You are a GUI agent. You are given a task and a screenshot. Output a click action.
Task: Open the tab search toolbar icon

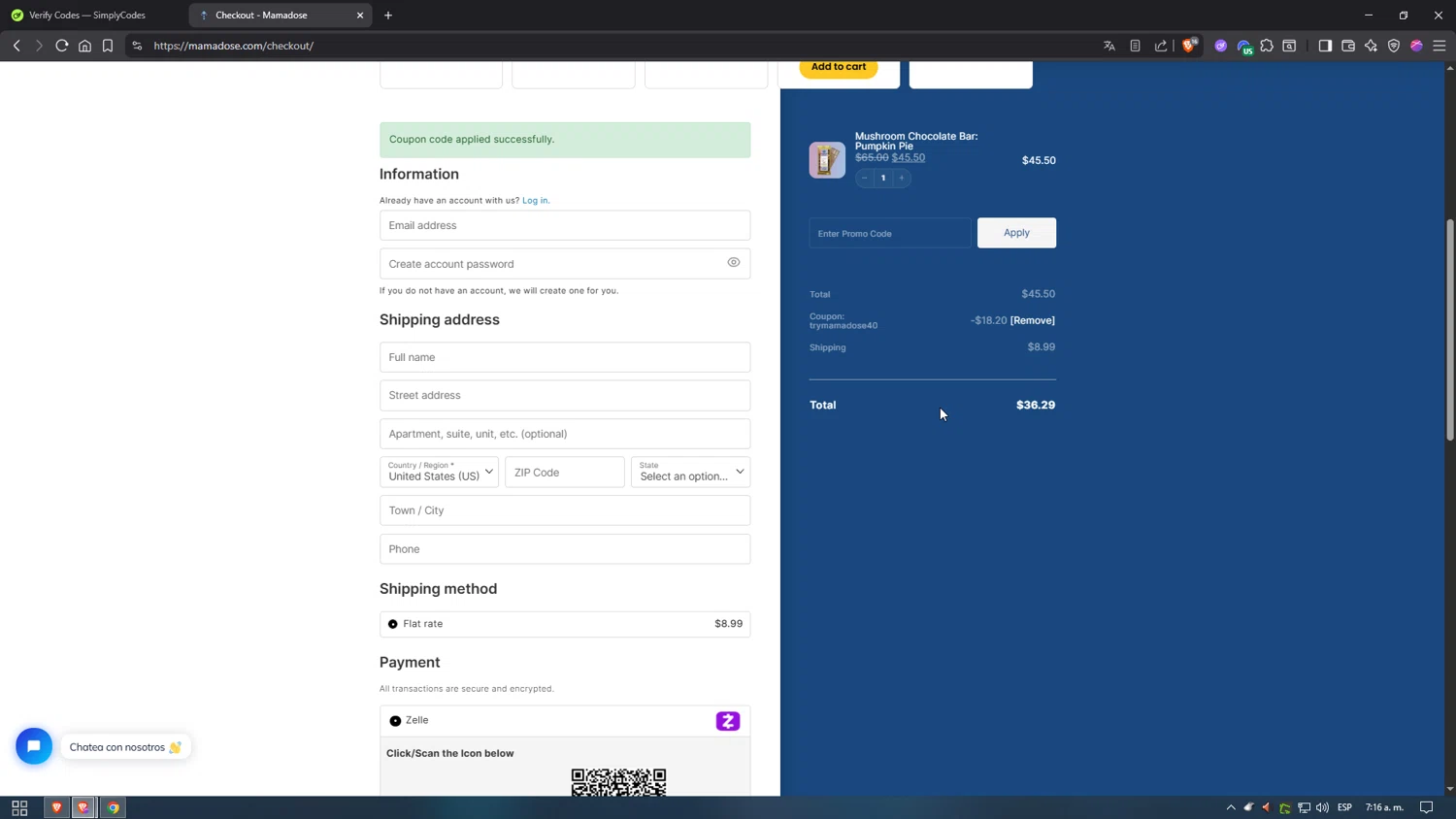point(1289,46)
